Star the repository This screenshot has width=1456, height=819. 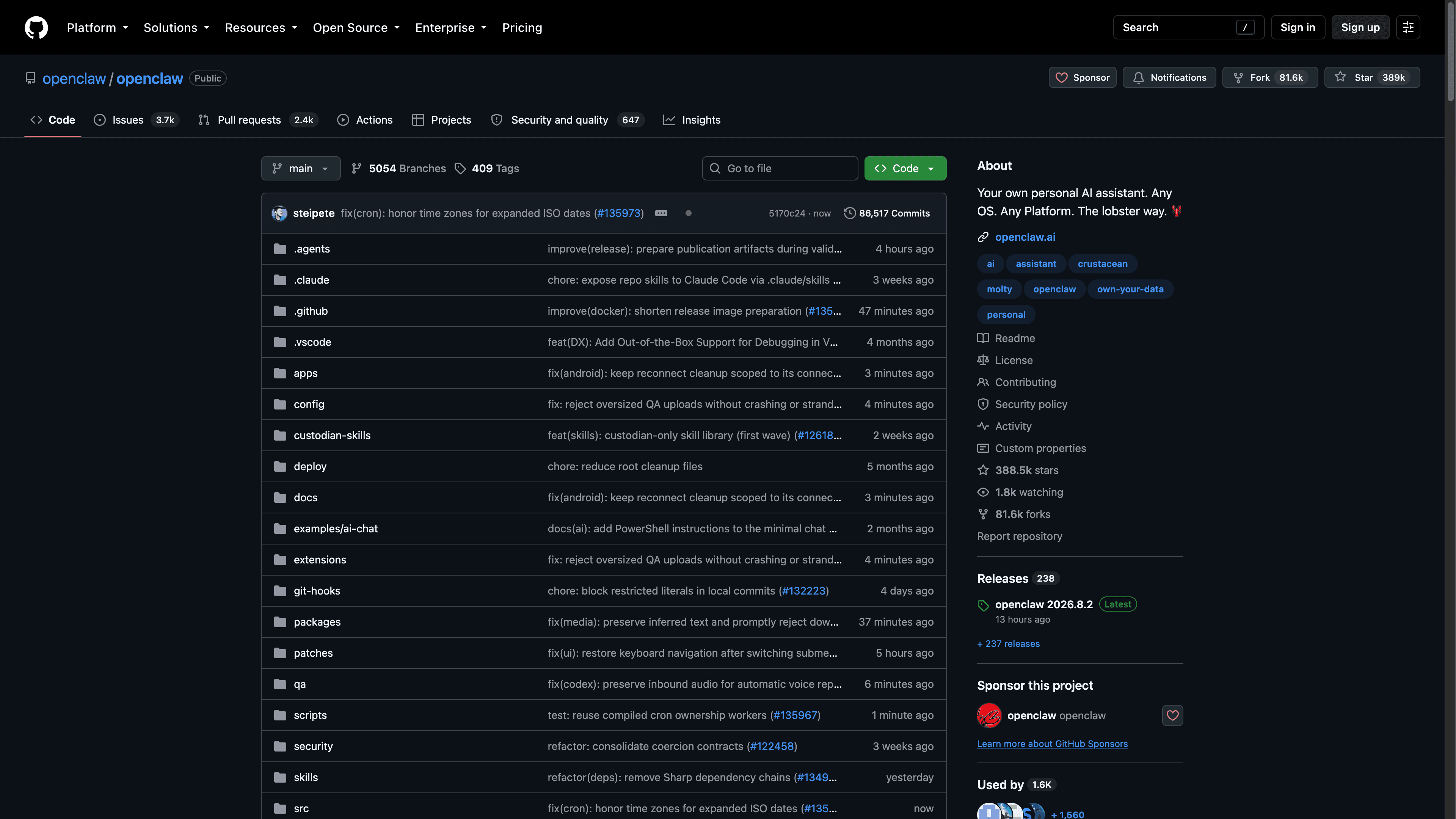point(1372,77)
